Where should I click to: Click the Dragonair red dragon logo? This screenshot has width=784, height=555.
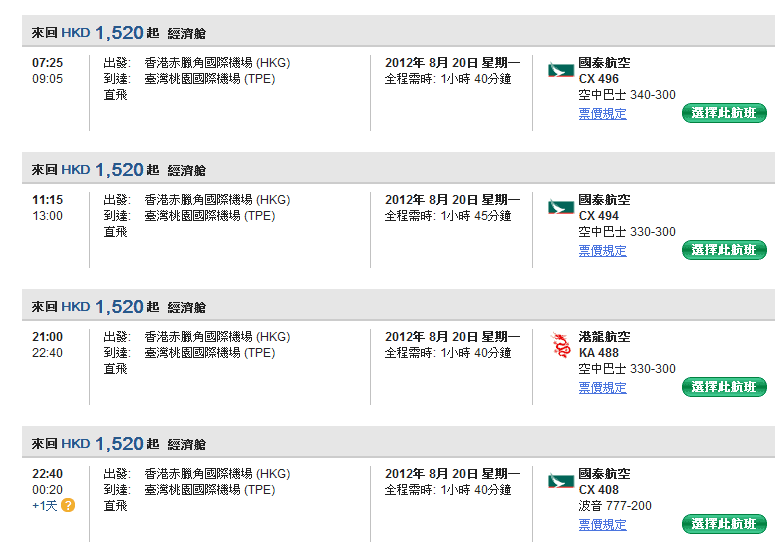(560, 346)
